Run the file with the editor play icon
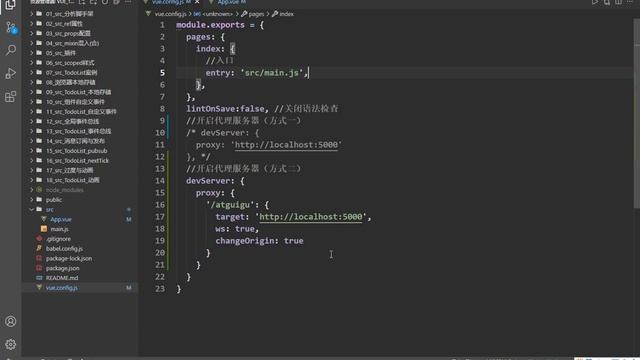 595,2
